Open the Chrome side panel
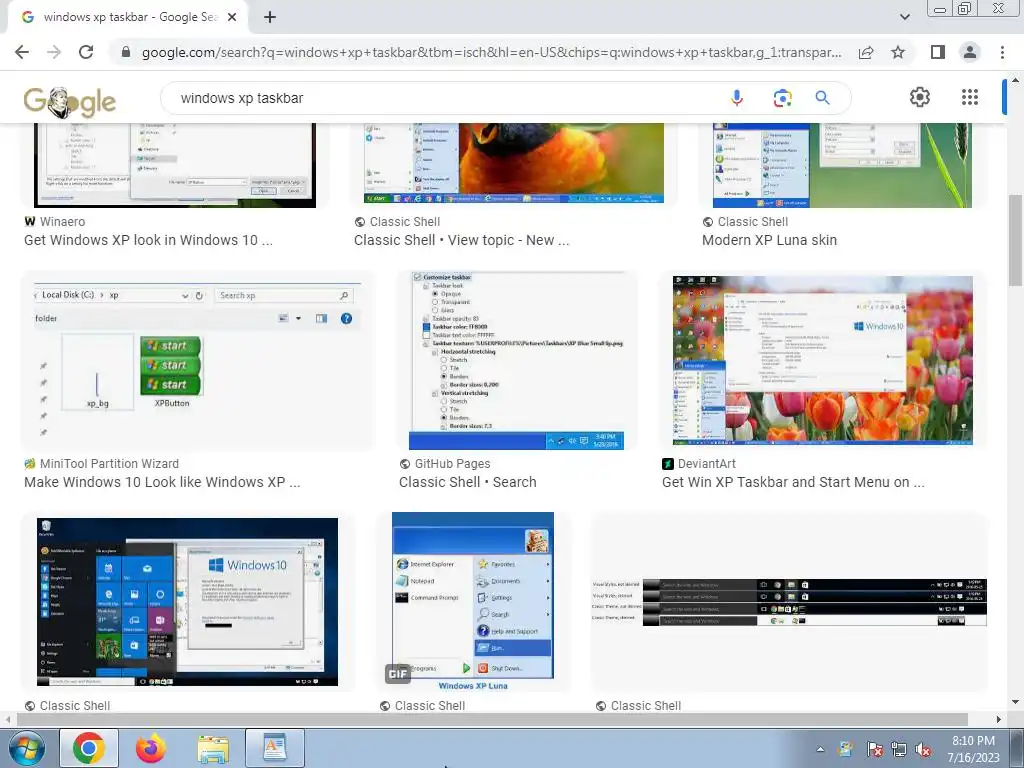Viewport: 1024px width, 768px height. tap(938, 52)
